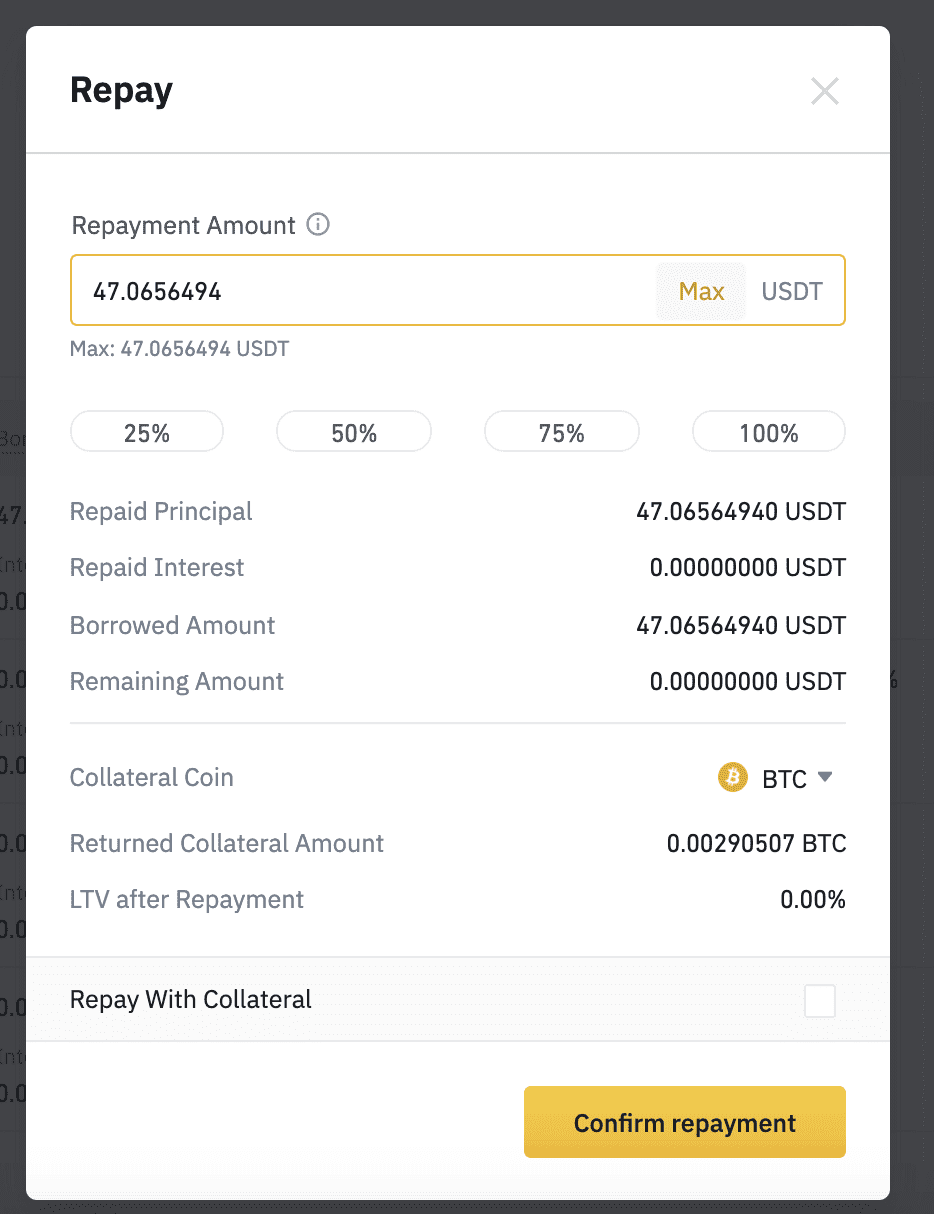Select the 25% repayment option

pos(147,433)
